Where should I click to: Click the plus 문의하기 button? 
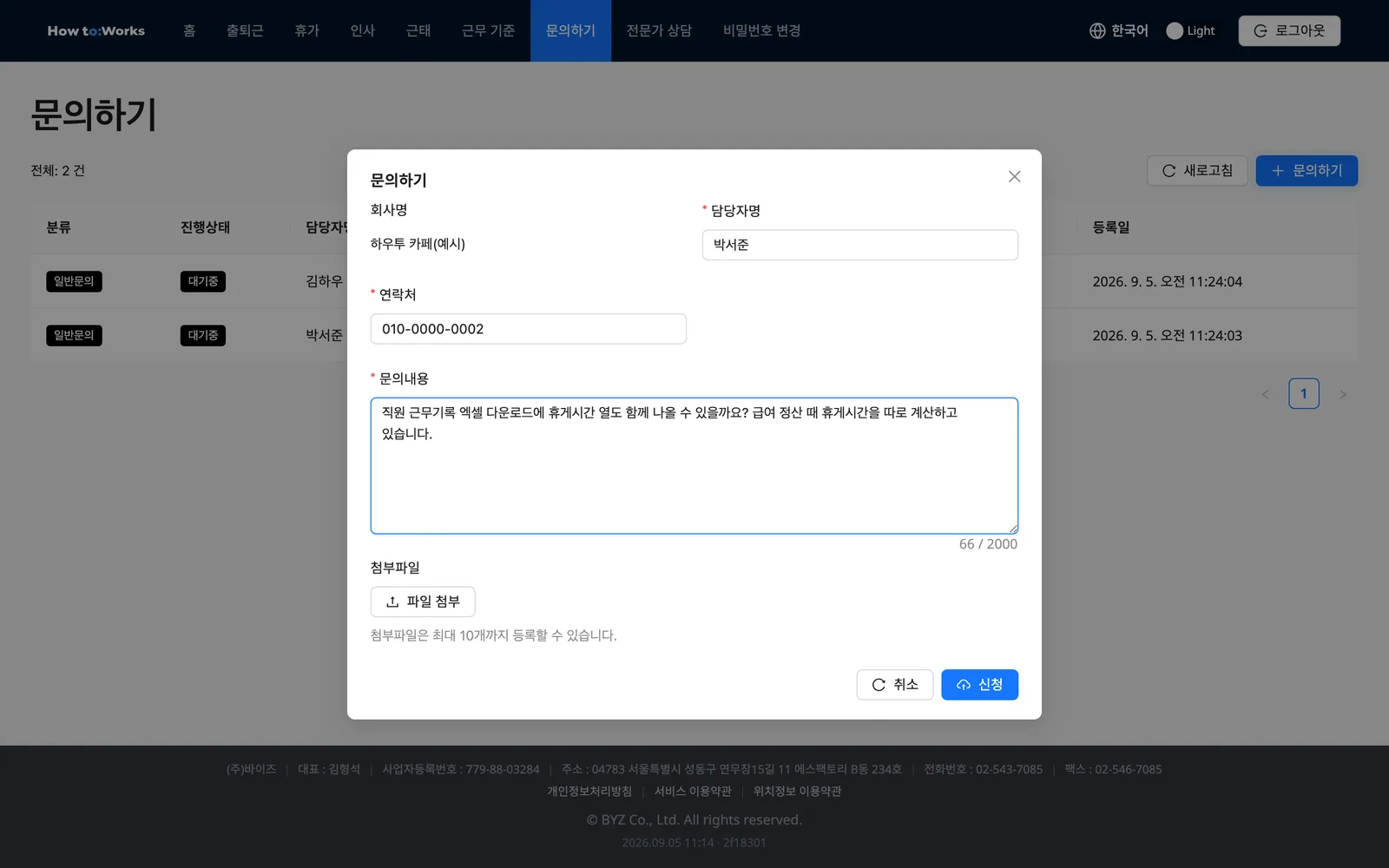pyautogui.click(x=1307, y=170)
